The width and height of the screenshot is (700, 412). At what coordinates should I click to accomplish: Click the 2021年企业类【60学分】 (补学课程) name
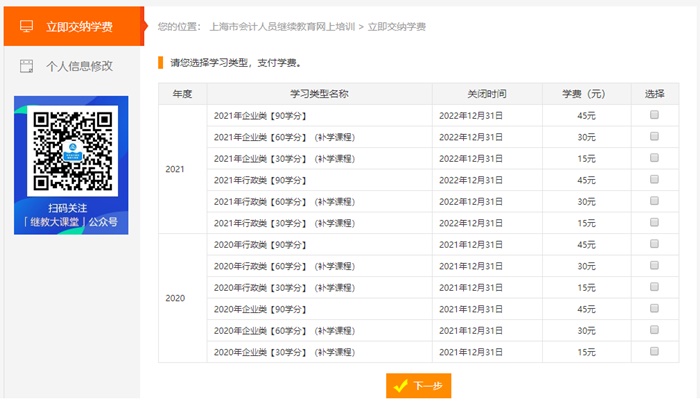coord(284,137)
